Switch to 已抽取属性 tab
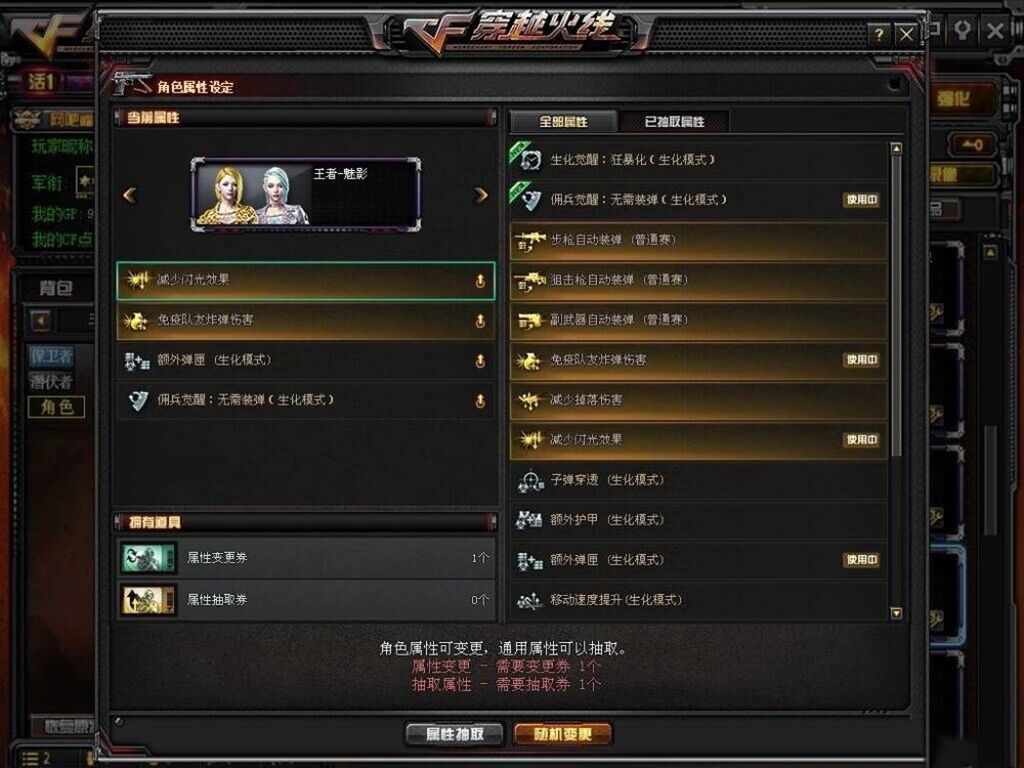The width and height of the screenshot is (1024, 768). coord(674,121)
